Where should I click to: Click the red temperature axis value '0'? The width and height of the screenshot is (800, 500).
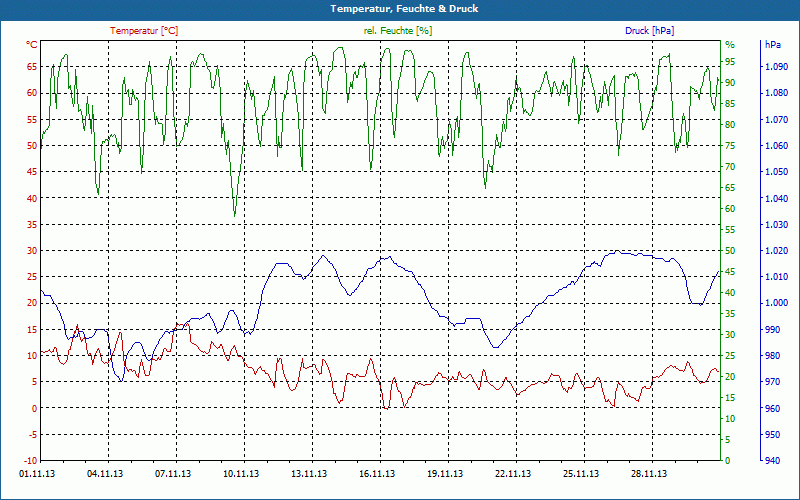(x=35, y=408)
